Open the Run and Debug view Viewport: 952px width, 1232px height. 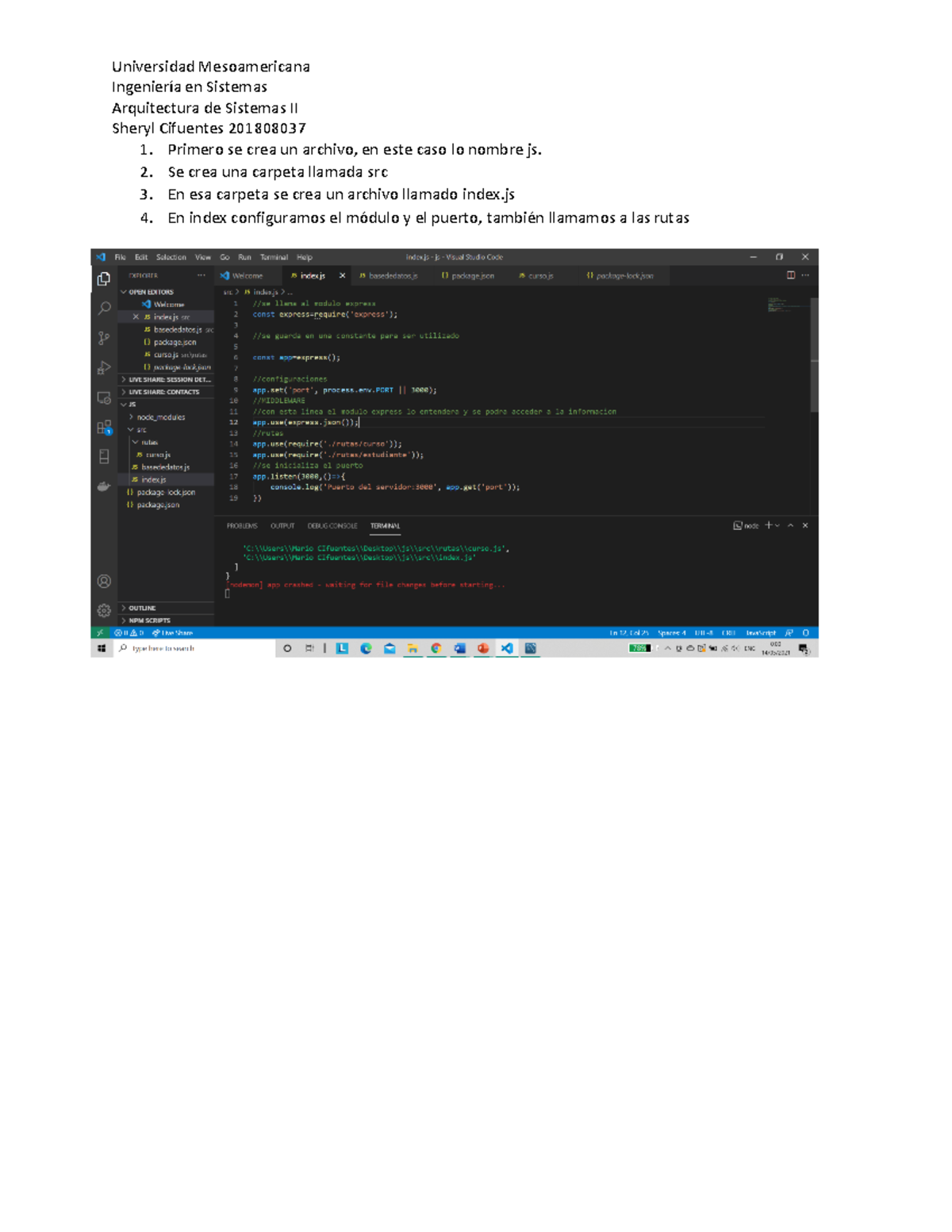pyautogui.click(x=102, y=365)
